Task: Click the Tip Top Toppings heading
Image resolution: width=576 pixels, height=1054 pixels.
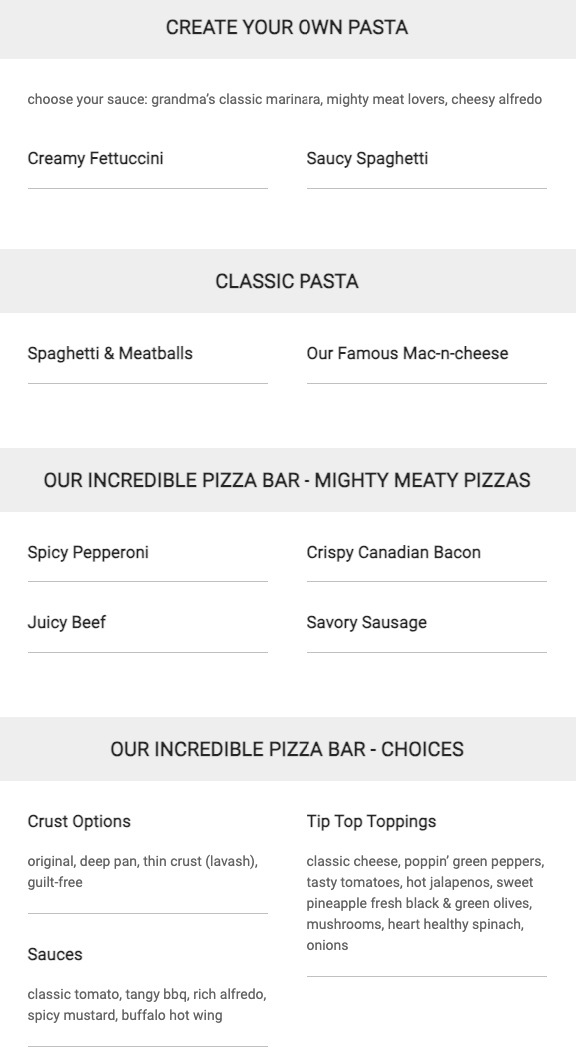Action: tap(372, 821)
